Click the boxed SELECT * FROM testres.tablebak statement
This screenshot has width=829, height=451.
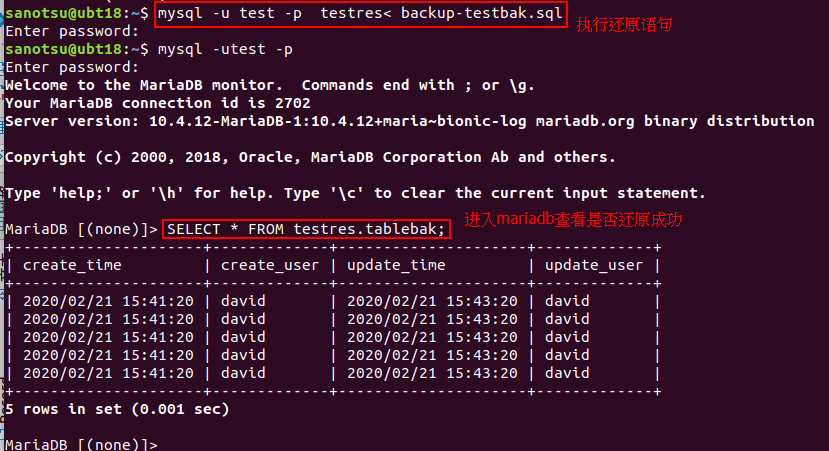pos(305,229)
